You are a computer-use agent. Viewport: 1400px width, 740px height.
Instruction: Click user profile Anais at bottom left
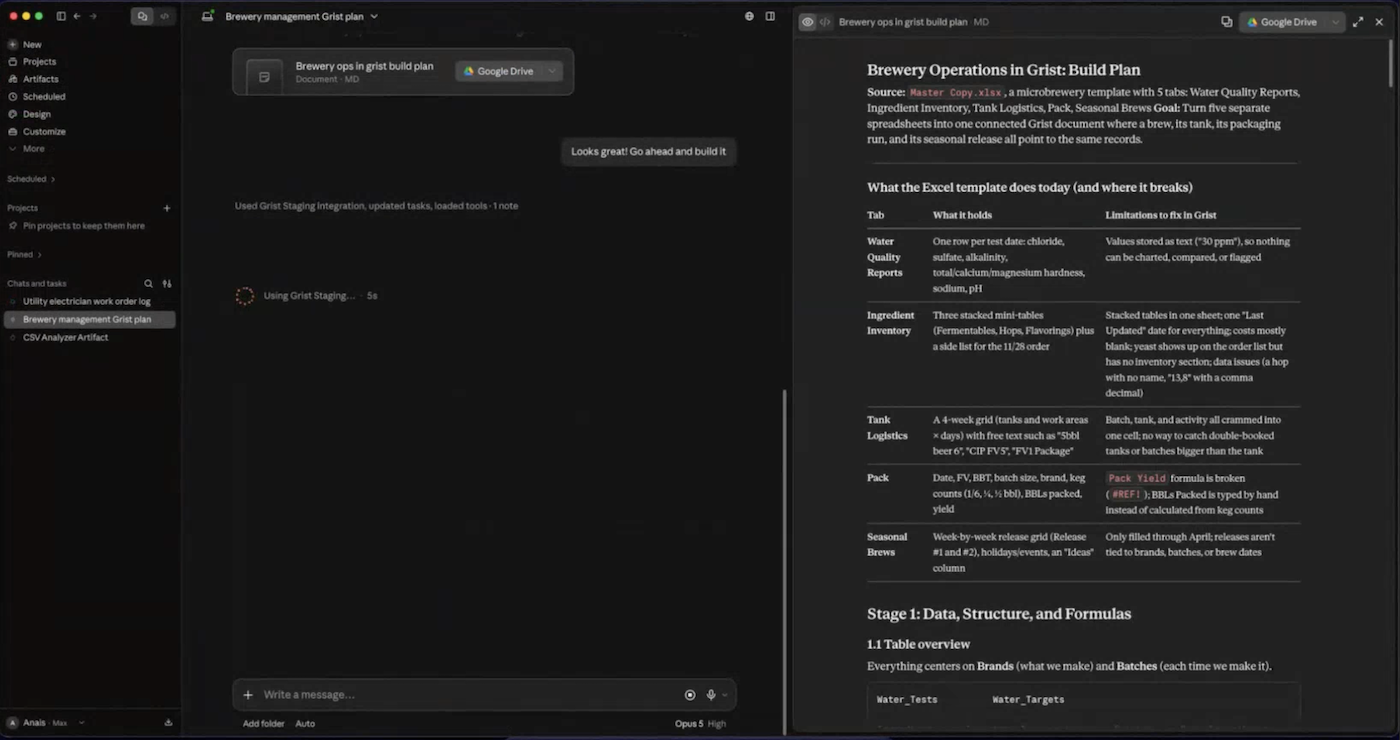45,722
